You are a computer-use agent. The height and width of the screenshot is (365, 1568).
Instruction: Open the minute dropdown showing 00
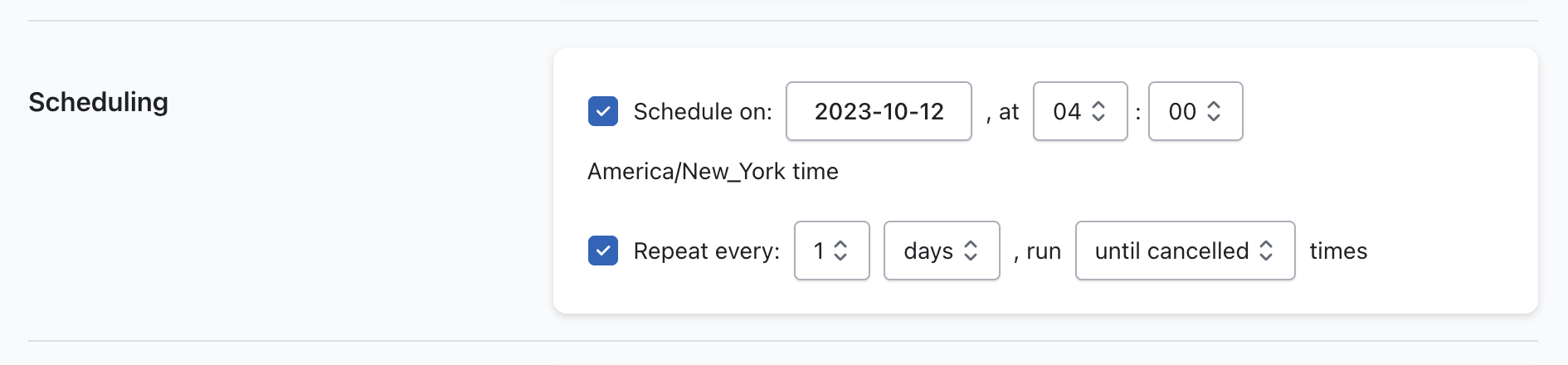click(x=1195, y=111)
